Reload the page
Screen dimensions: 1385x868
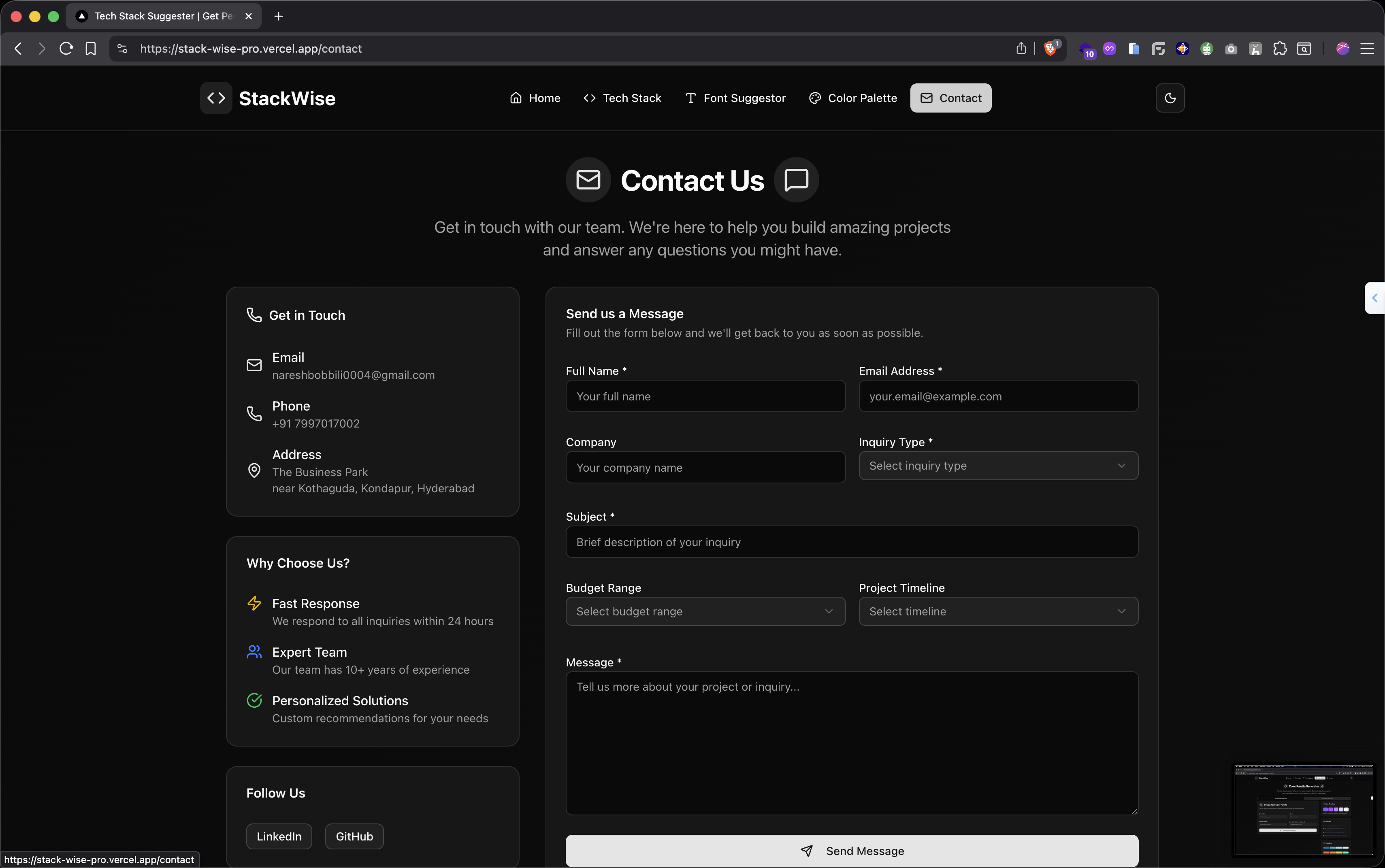[x=66, y=49]
